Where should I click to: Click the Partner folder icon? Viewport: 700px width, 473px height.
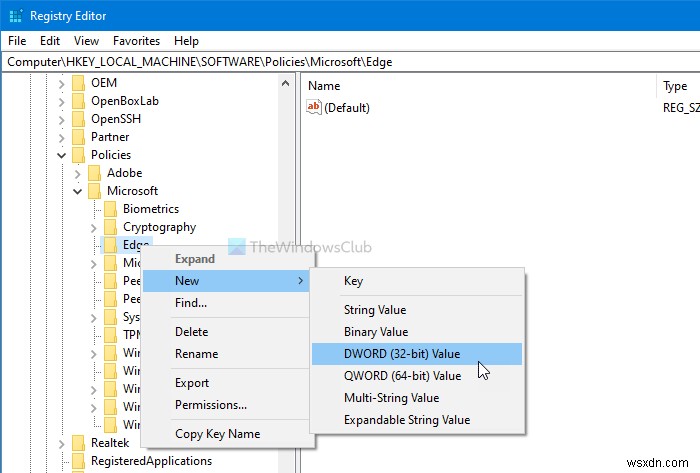tap(78, 137)
